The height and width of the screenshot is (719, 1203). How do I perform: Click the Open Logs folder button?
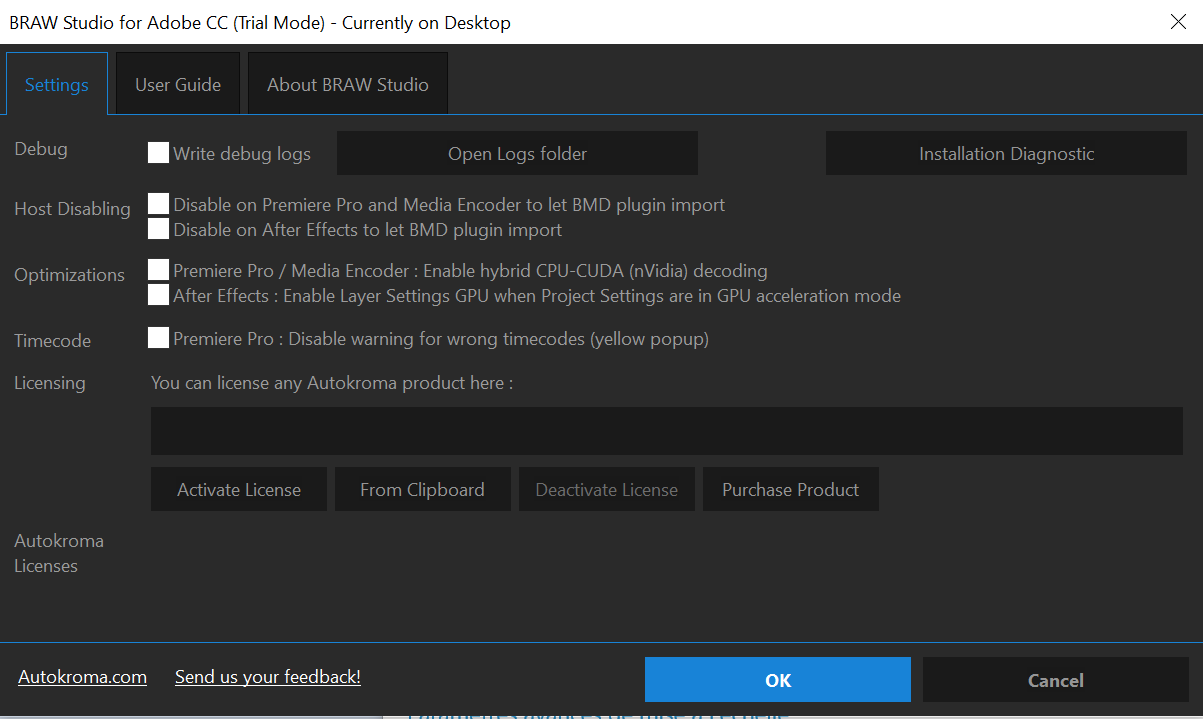coord(517,153)
